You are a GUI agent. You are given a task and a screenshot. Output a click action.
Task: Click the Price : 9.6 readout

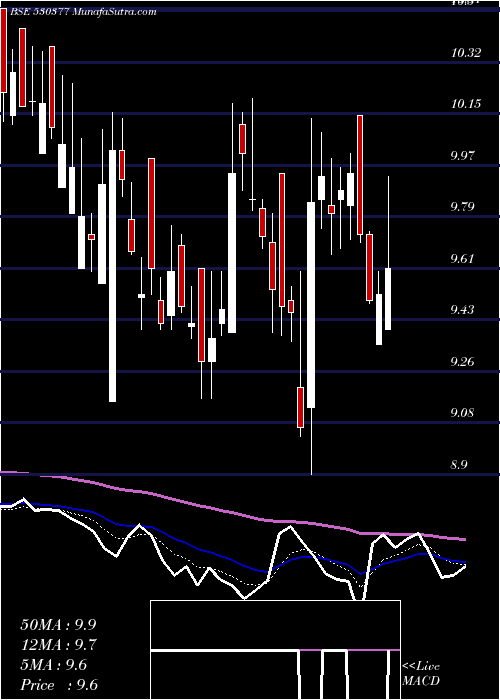point(59,685)
